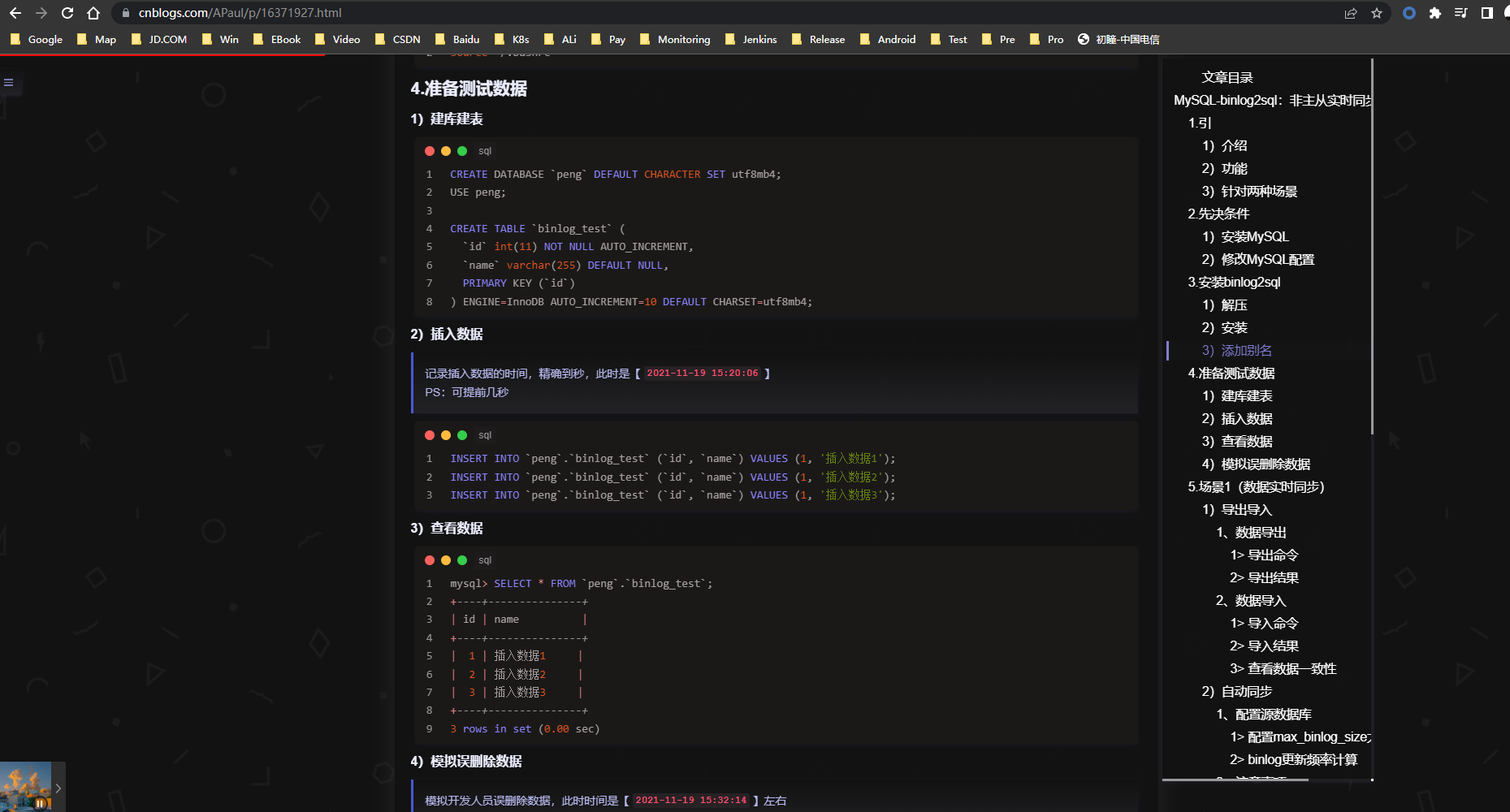Open the EBook bookmark folder
The height and width of the screenshot is (812, 1510).
point(277,39)
